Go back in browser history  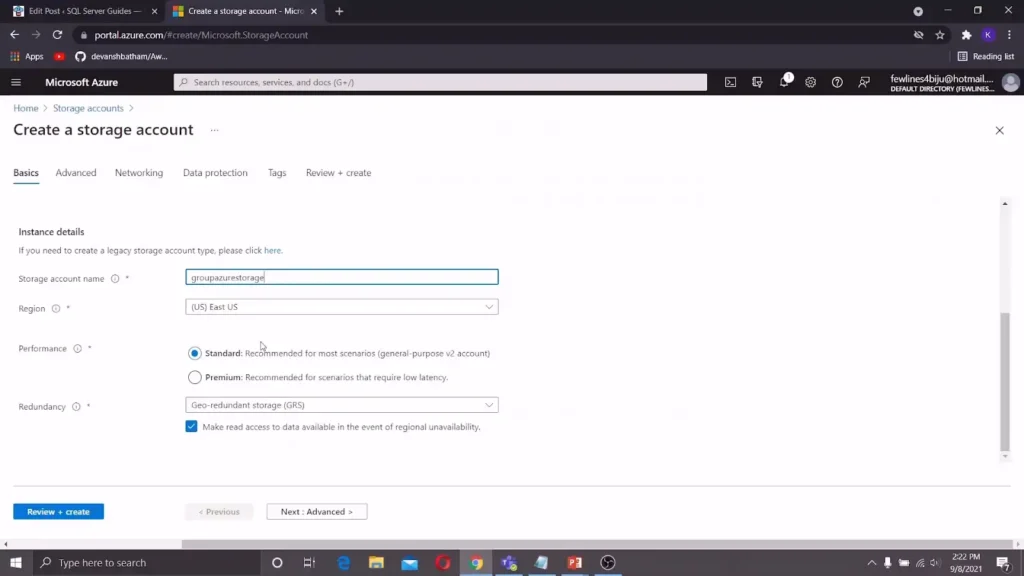point(14,35)
